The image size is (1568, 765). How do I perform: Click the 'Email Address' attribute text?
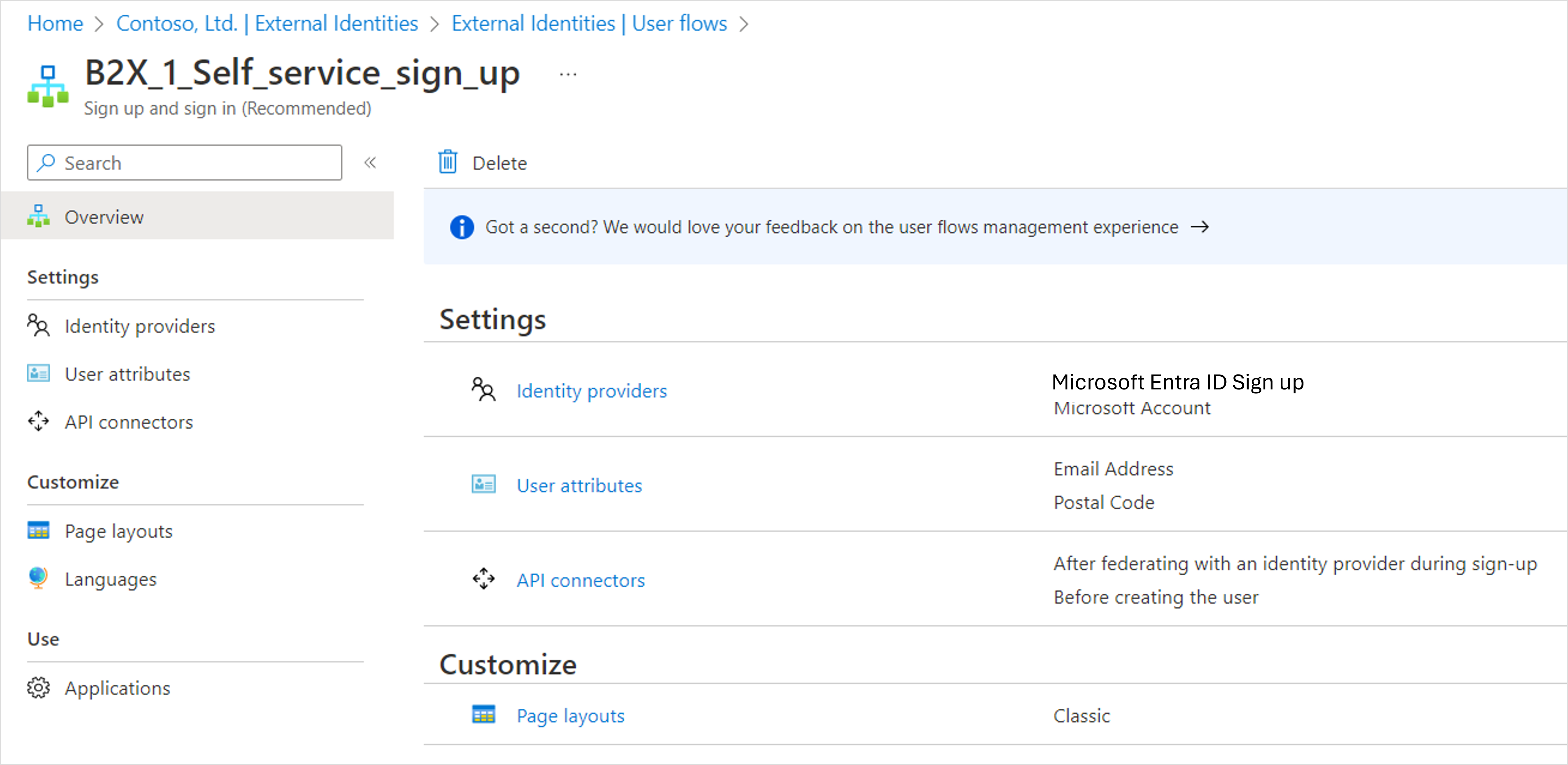pyautogui.click(x=1113, y=468)
